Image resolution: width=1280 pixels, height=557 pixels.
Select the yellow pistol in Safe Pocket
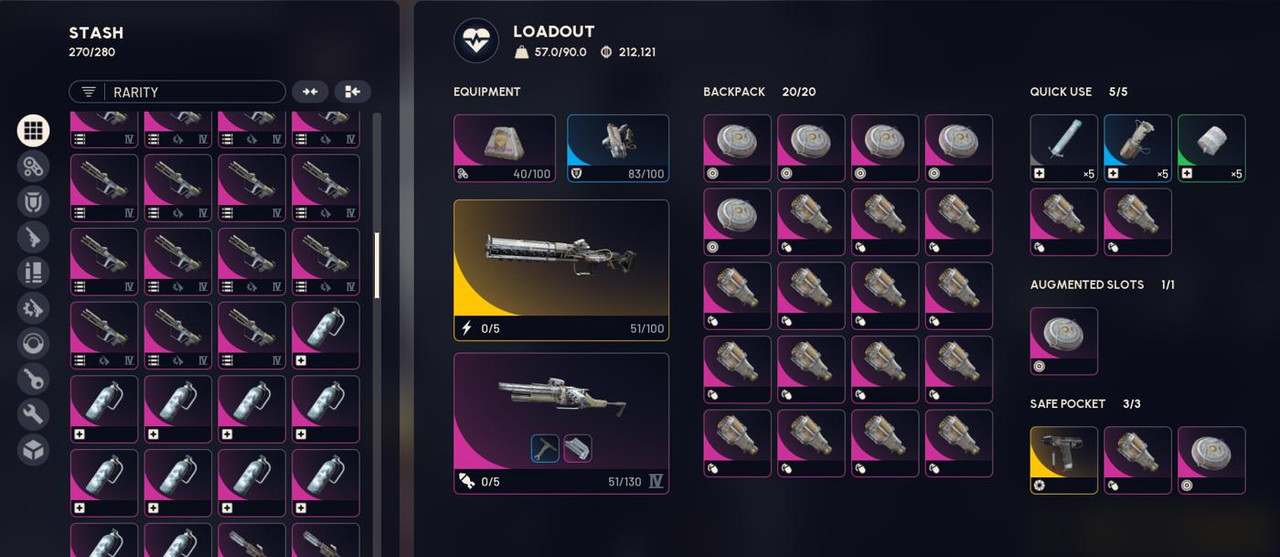click(x=1064, y=460)
